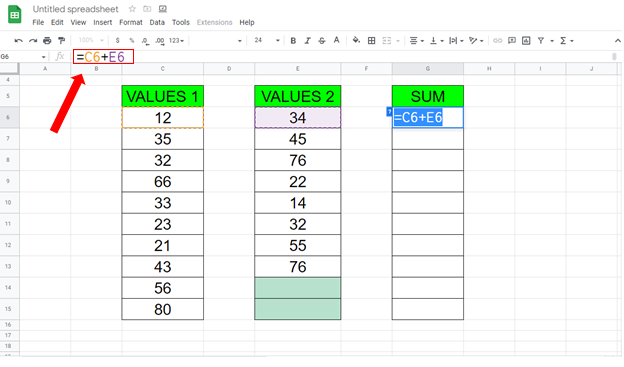Expand the 123 number format dropdown
624x367 pixels.
pyautogui.click(x=176, y=41)
